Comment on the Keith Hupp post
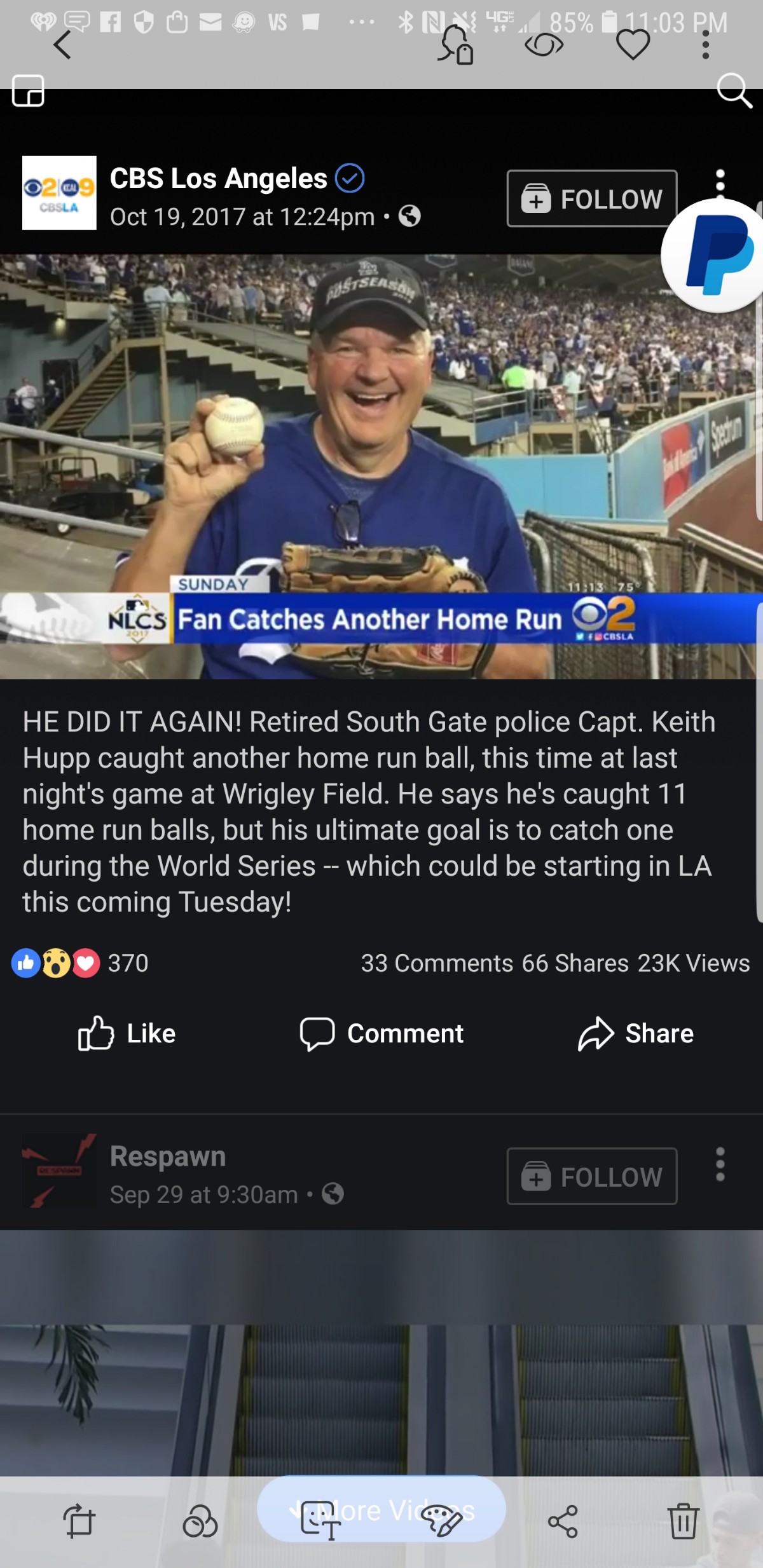The image size is (763, 1568). (x=381, y=1033)
